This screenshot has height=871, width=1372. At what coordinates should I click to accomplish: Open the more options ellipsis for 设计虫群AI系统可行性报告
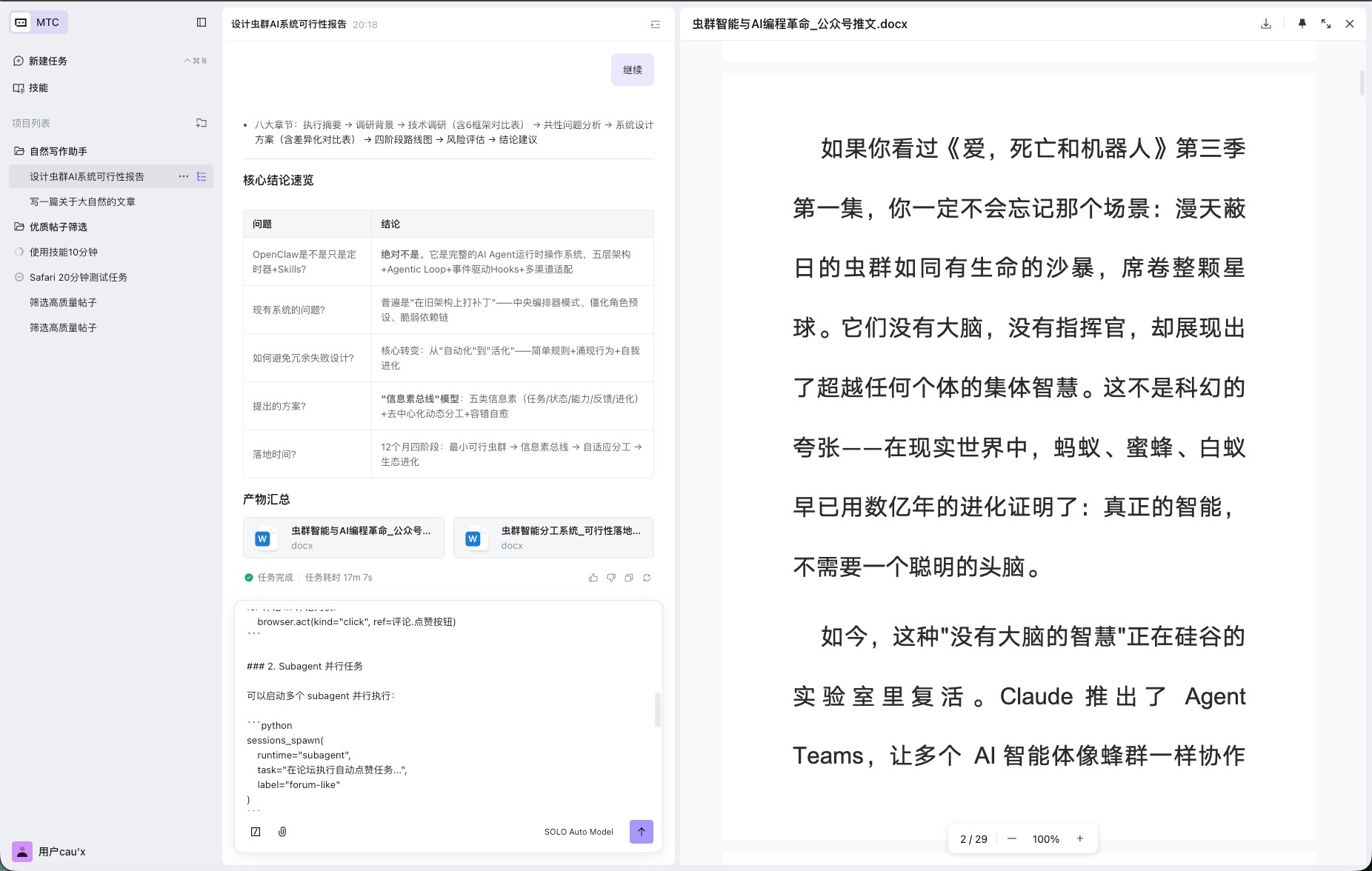pos(183,176)
